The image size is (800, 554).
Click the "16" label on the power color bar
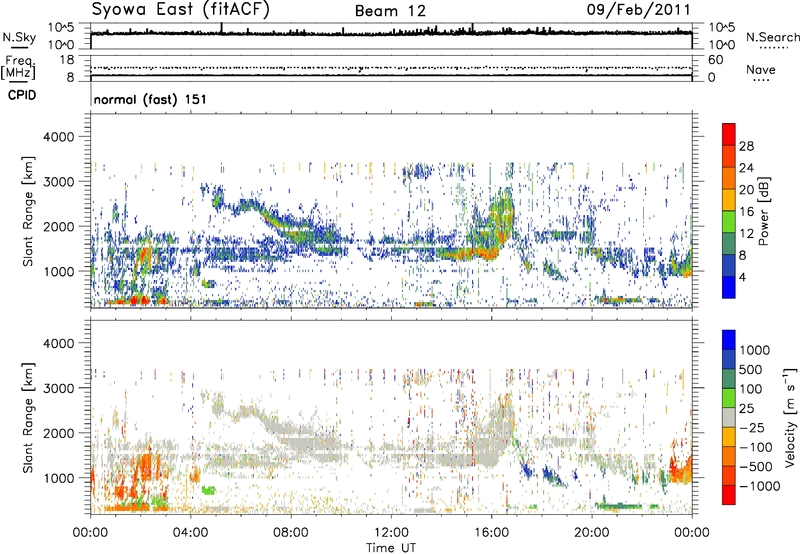(746, 212)
